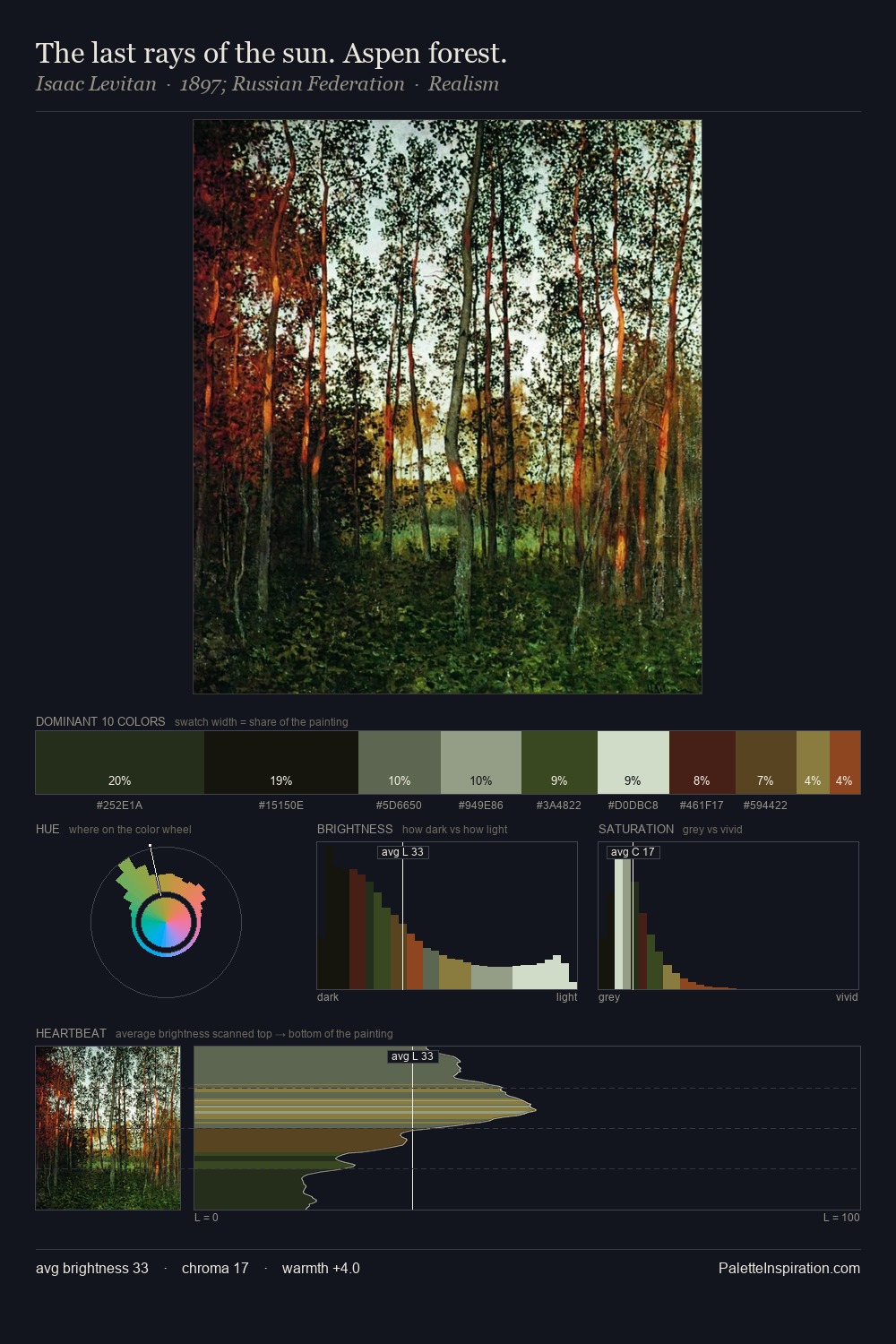Click 'swatch width = share of the painting' note
The width and height of the screenshot is (896, 1344).
(x=261, y=722)
